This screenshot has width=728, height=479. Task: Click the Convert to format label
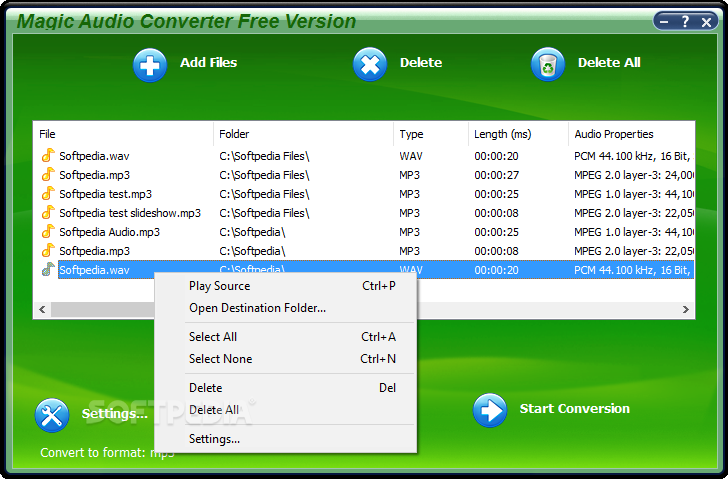point(107,453)
